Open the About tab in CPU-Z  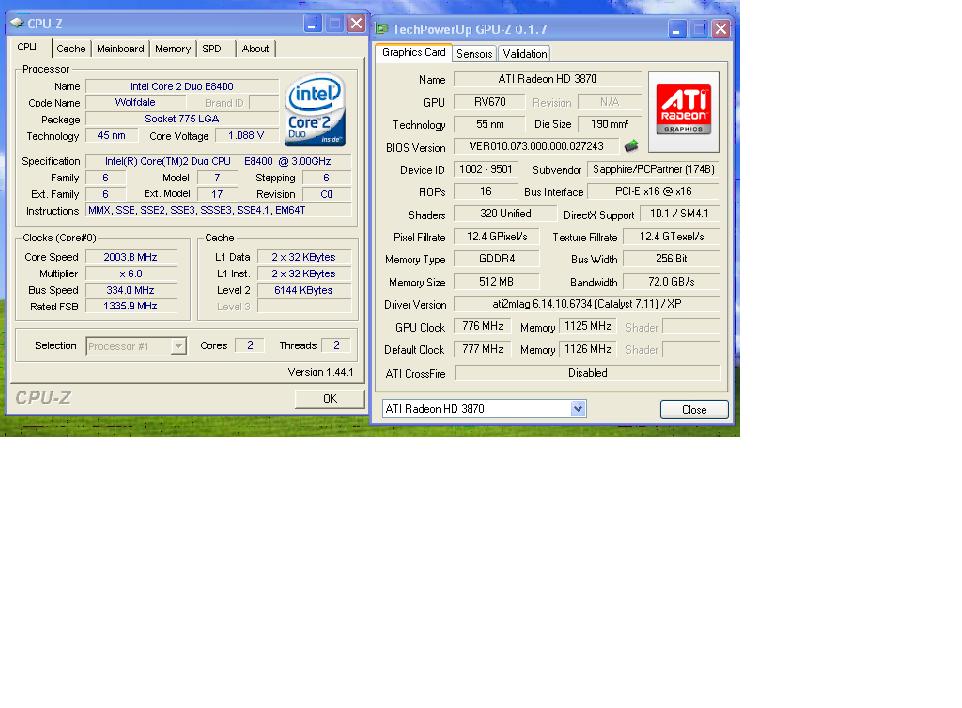coord(255,48)
